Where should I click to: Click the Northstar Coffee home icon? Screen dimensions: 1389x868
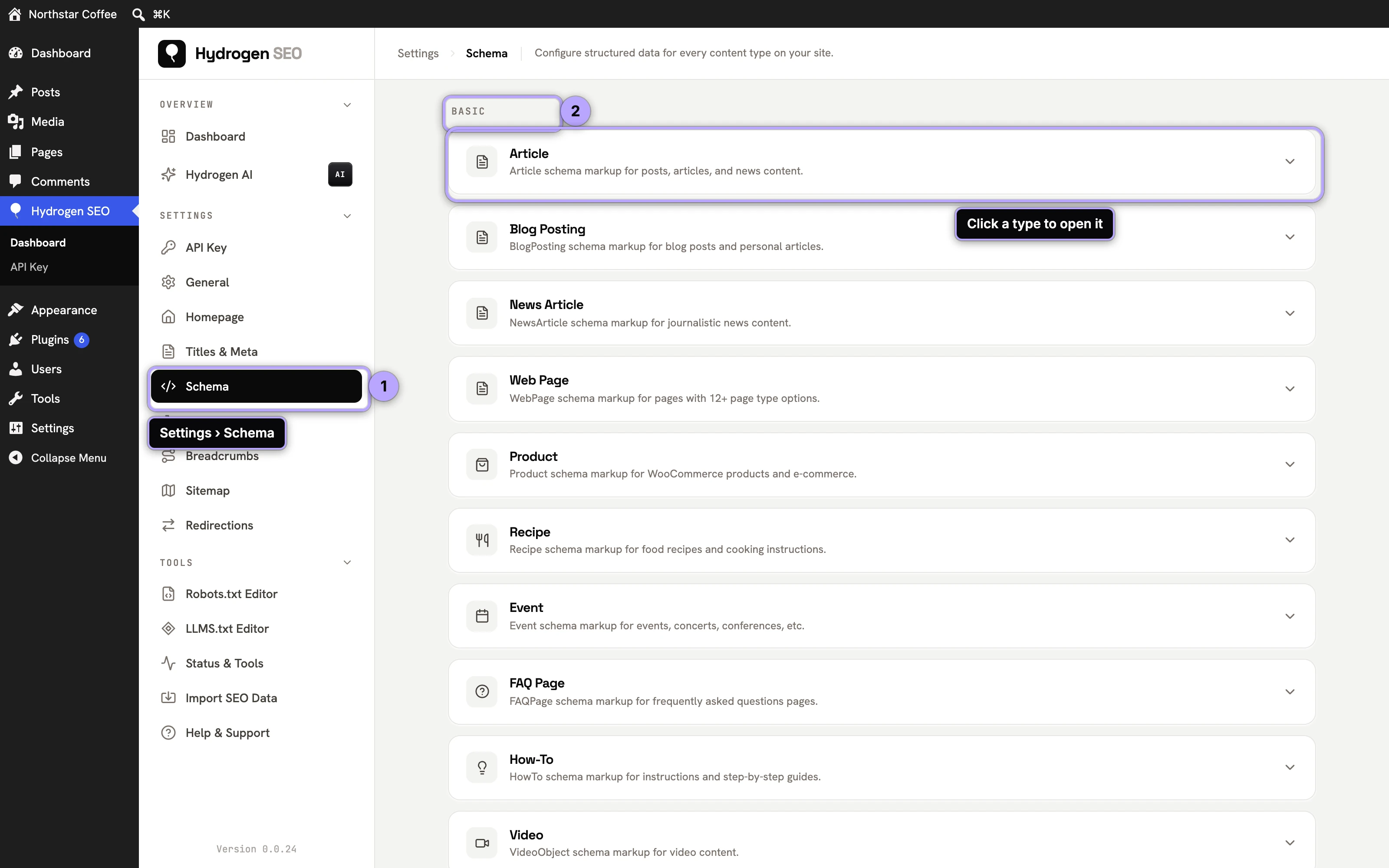[x=15, y=14]
